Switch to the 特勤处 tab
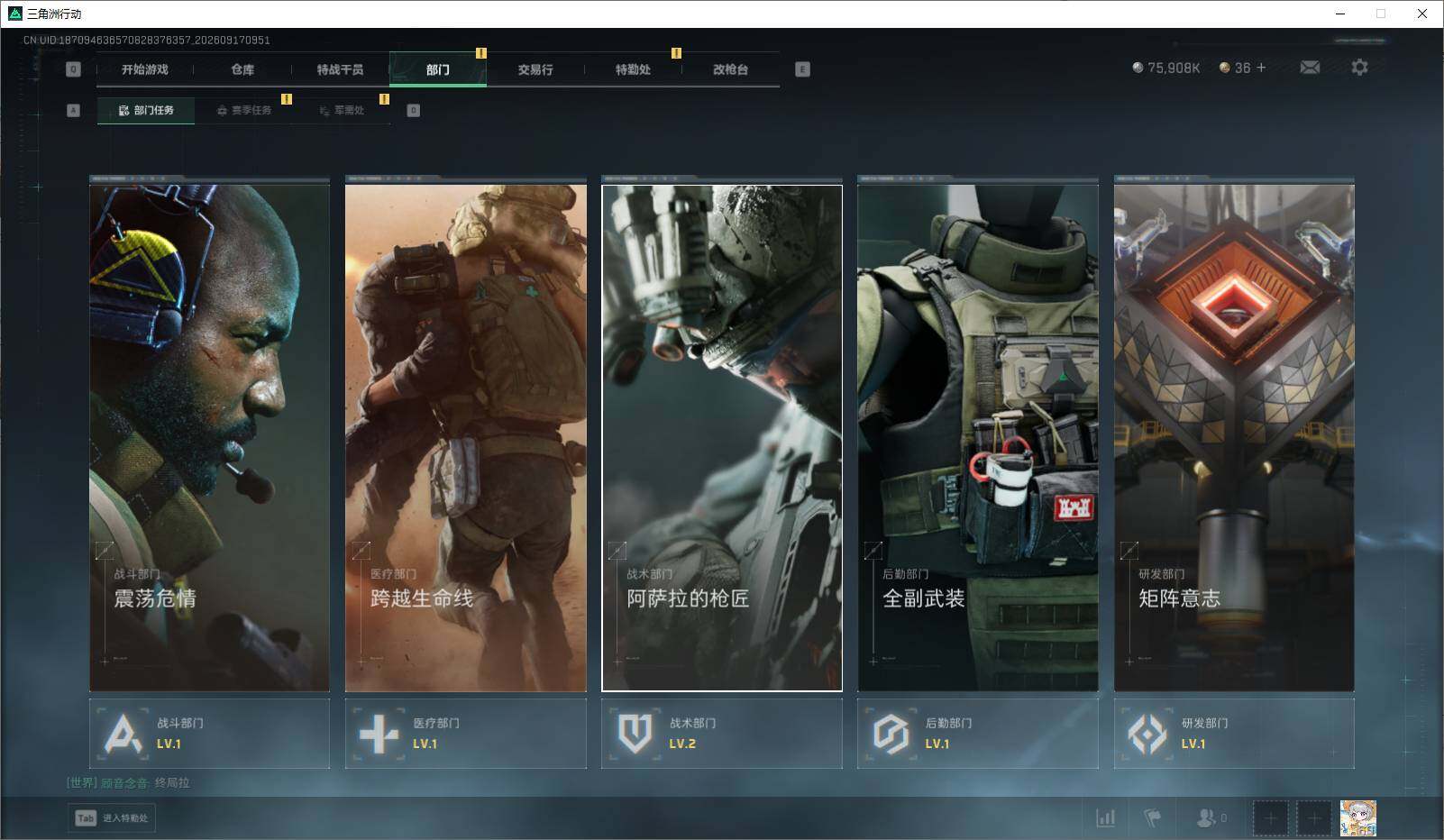Screen dimensions: 1444x840 point(633,69)
